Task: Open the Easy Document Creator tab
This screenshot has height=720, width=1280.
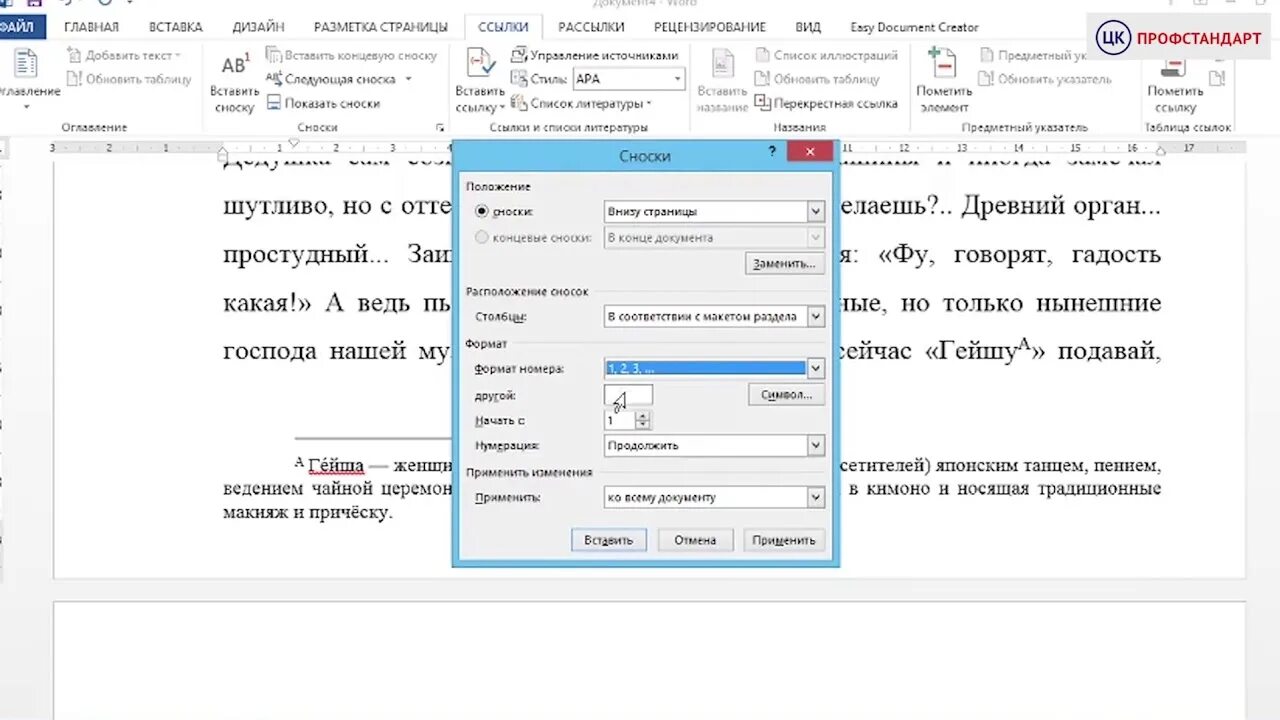Action: [914, 27]
